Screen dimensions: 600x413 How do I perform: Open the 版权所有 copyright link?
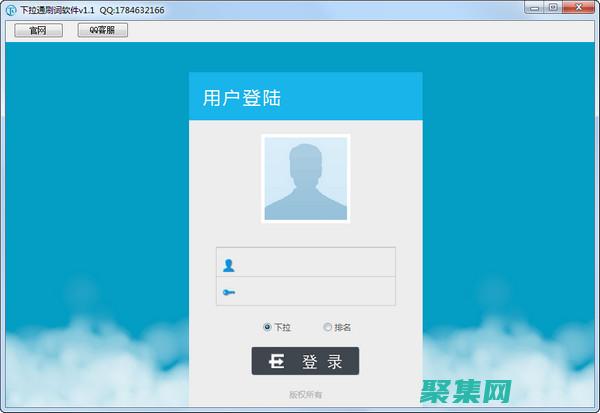pos(305,394)
